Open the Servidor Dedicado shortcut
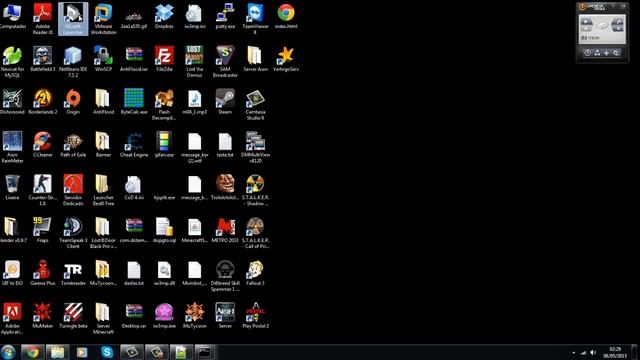Image resolution: width=640 pixels, height=360 pixels. pyautogui.click(x=73, y=190)
